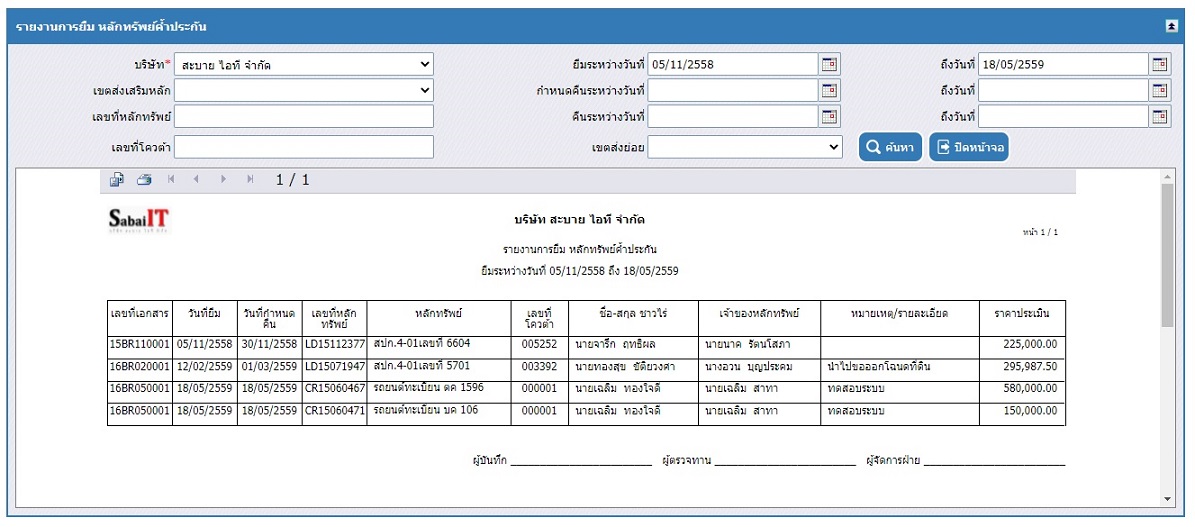Open the เขตส่งย่อย dropdown
Viewport: 1195px width, 527px height.
[745, 146]
